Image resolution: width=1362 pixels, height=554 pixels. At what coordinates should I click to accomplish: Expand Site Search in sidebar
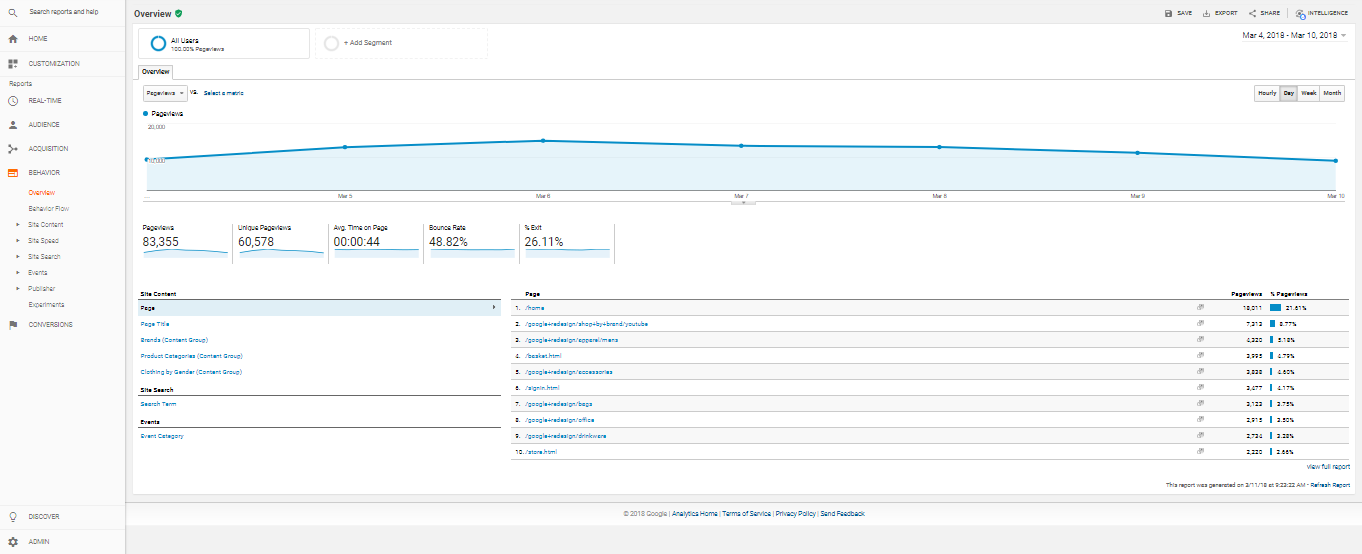coord(18,257)
